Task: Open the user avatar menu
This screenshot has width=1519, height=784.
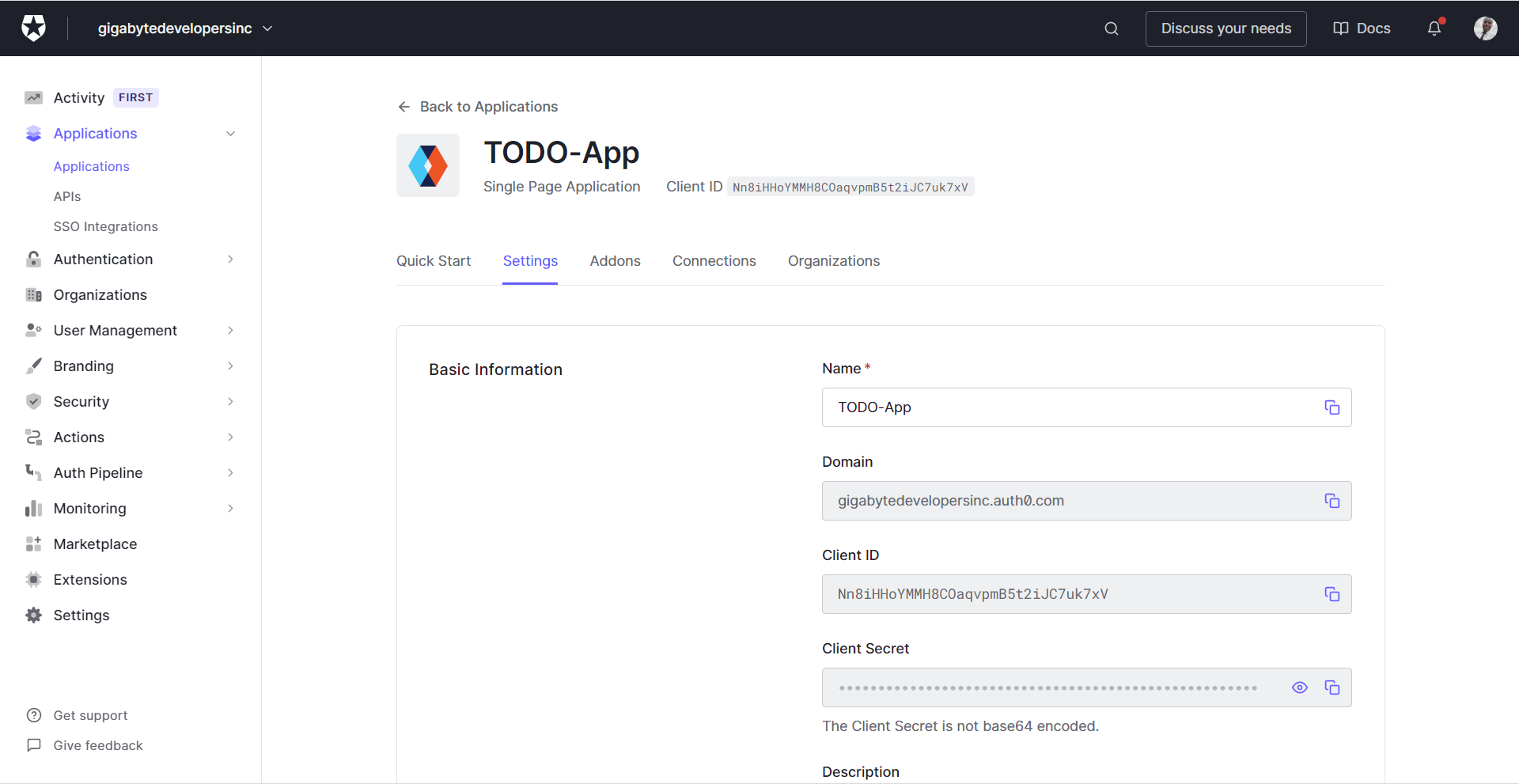Action: point(1485,28)
